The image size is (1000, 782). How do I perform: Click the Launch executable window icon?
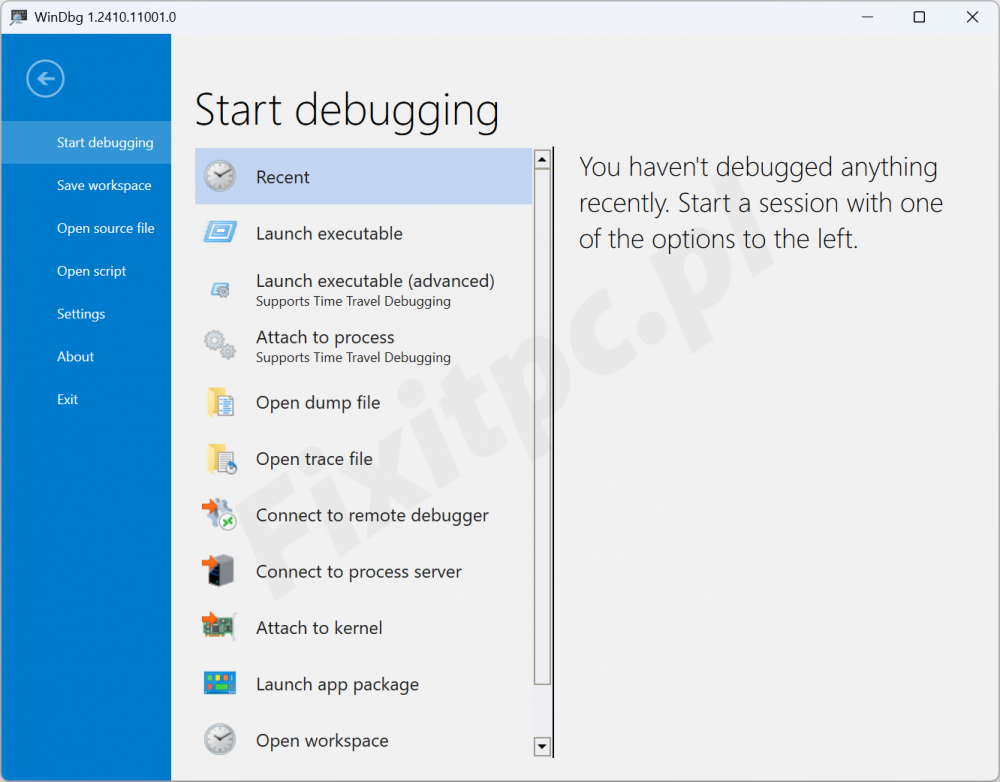(220, 233)
